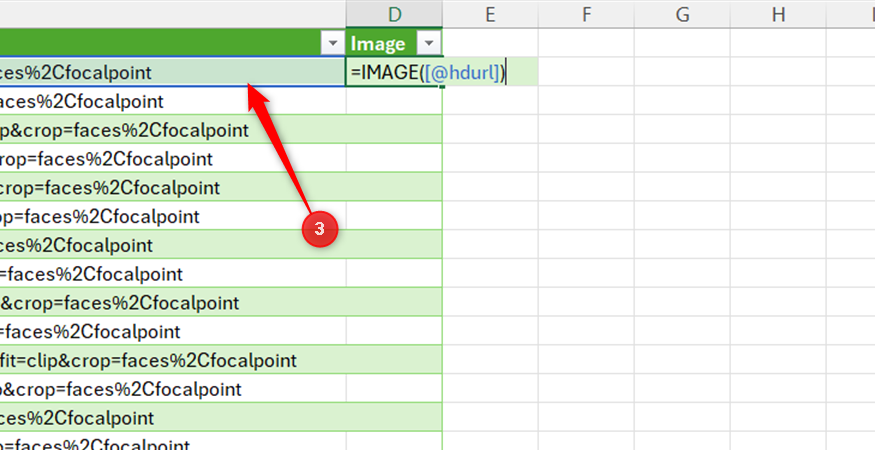
Task: Open the Image column filter dropdown
Action: [429, 43]
